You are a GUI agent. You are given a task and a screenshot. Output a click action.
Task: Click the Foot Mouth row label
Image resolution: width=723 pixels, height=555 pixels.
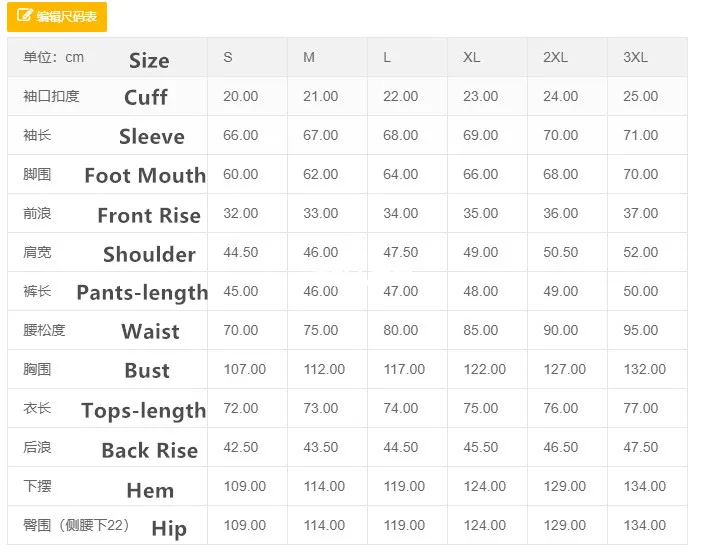coord(144,175)
